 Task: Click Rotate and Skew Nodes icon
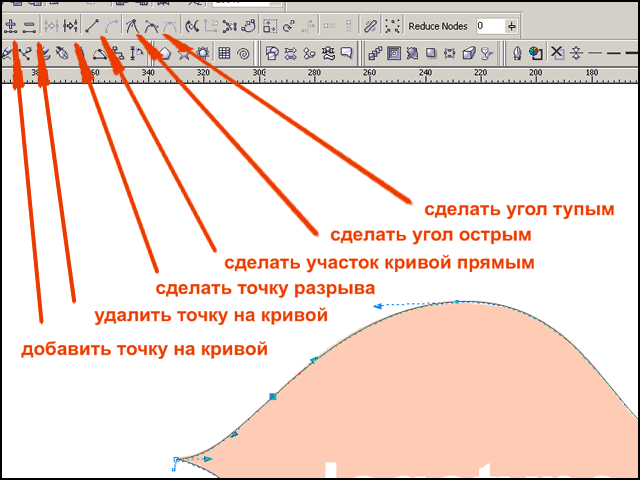coord(289,27)
